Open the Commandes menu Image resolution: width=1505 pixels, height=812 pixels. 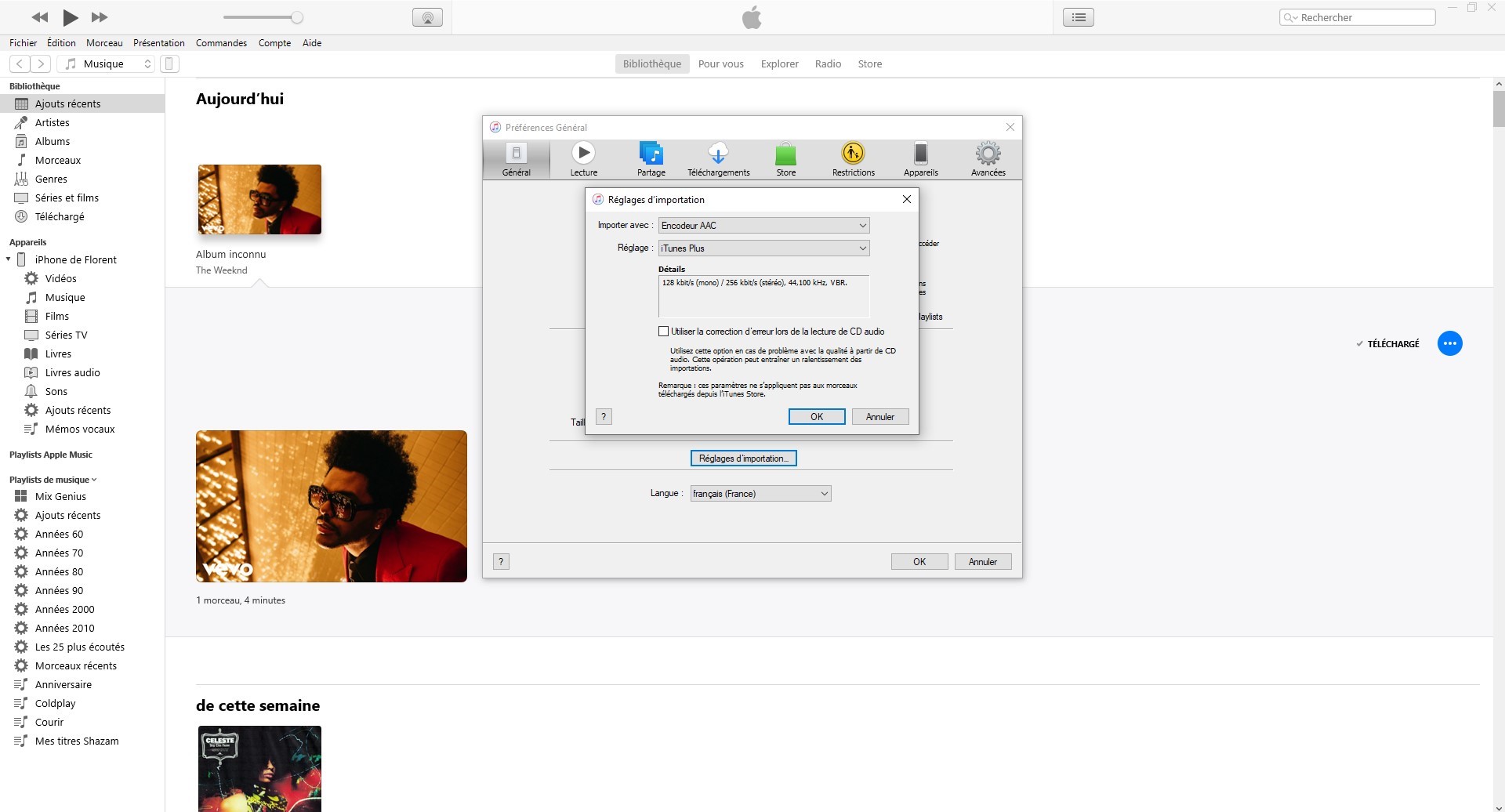[221, 43]
